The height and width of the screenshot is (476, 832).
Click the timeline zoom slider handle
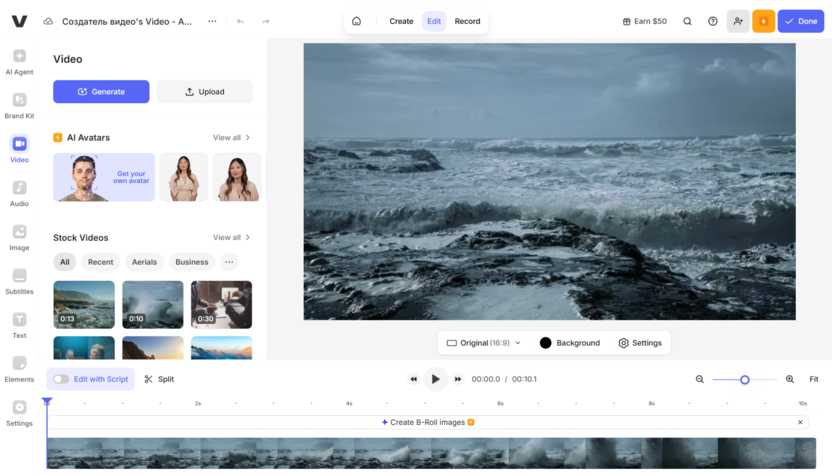745,380
